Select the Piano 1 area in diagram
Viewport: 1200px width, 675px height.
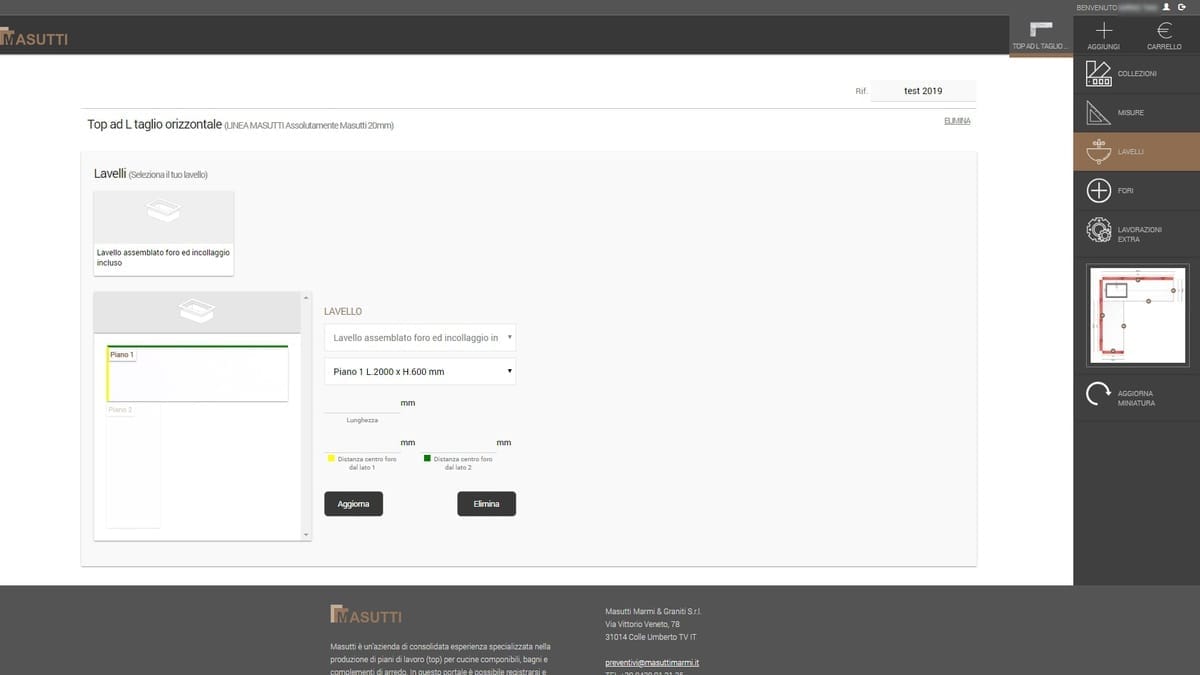click(197, 374)
